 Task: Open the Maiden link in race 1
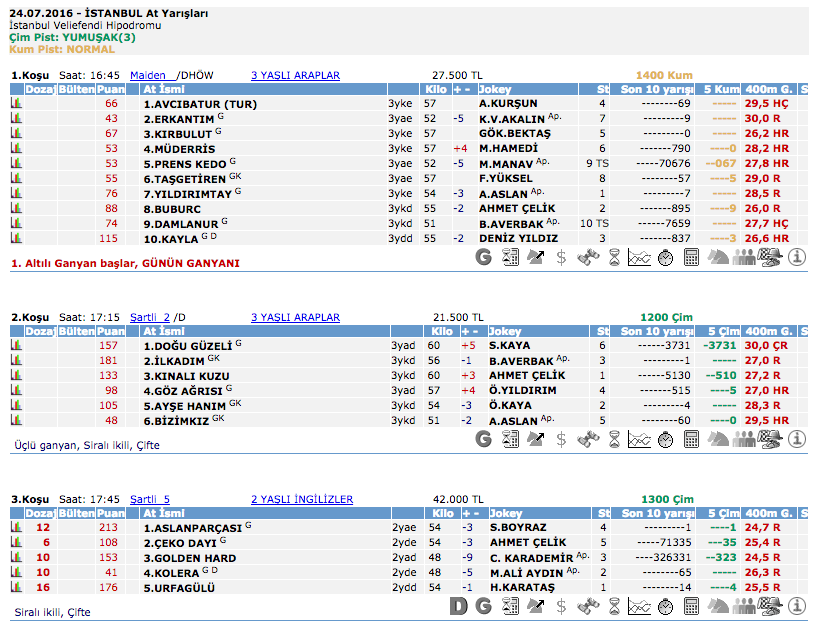(148, 75)
